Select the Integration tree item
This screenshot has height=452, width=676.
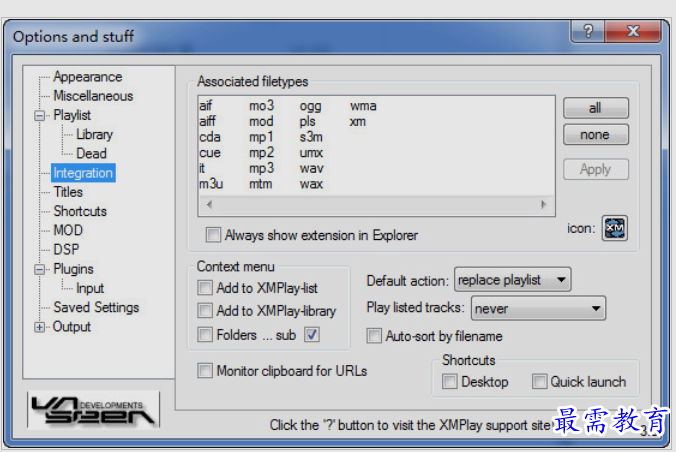click(x=83, y=173)
